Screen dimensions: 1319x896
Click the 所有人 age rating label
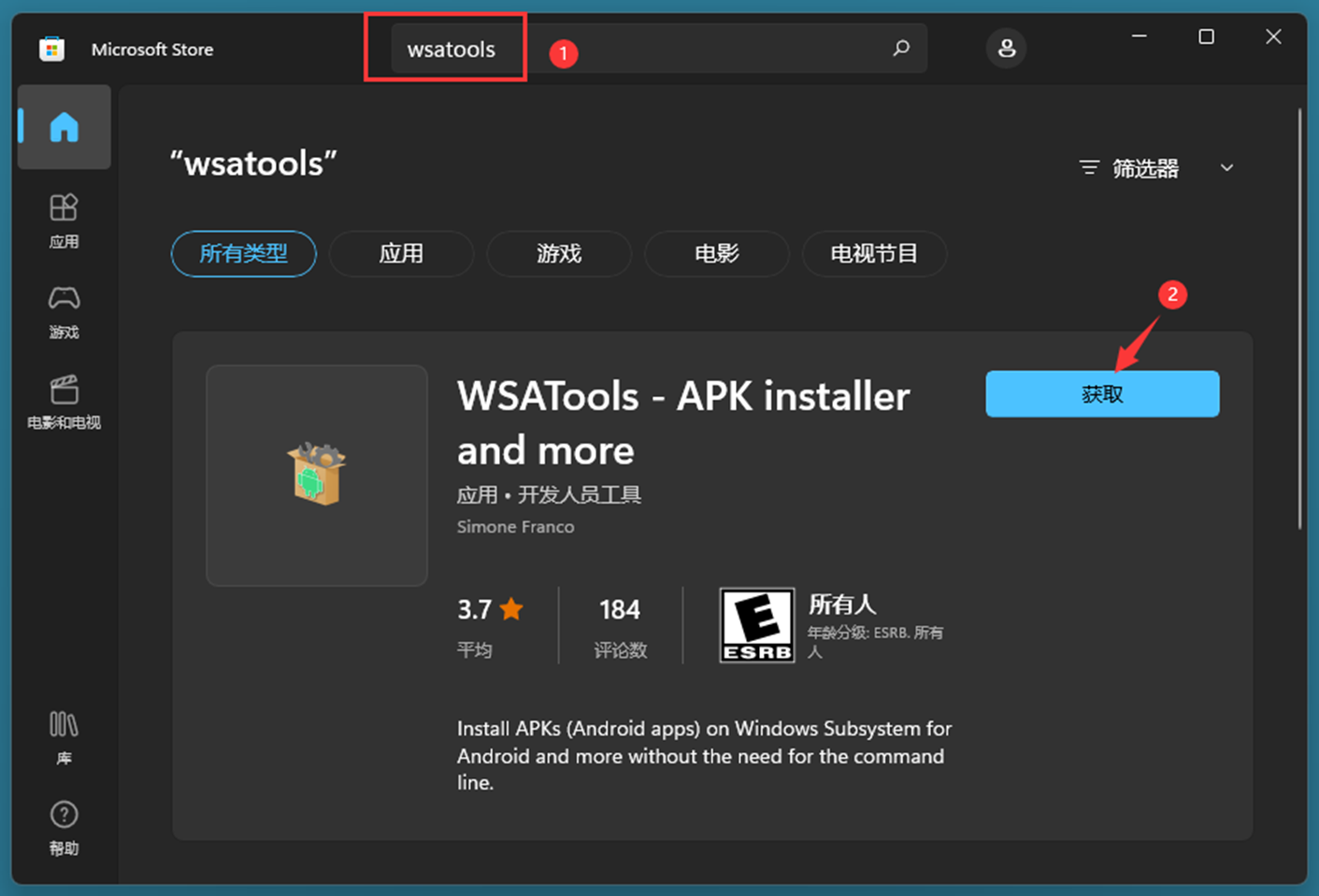tap(842, 604)
